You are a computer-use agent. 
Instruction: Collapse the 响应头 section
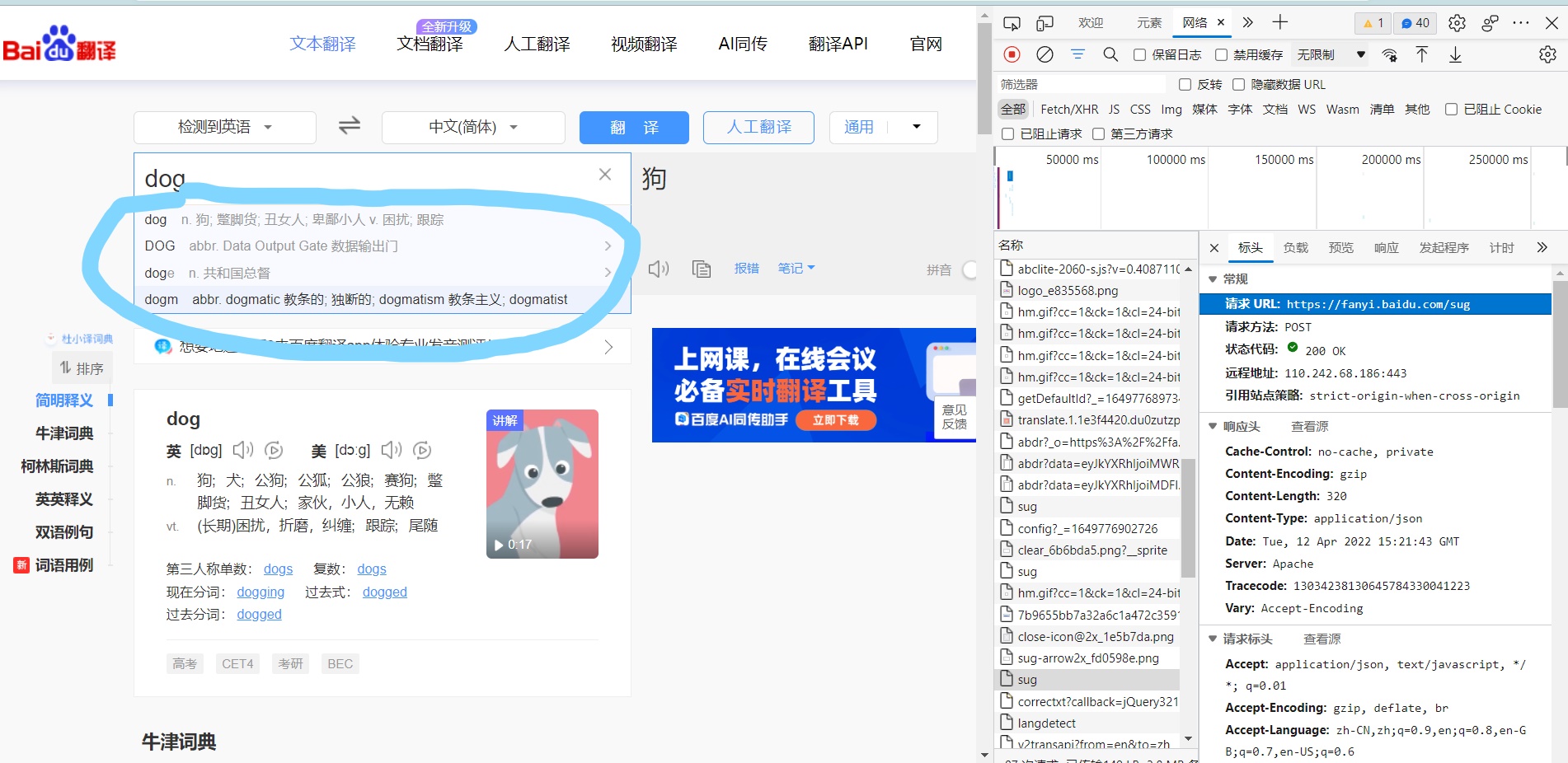(1213, 427)
